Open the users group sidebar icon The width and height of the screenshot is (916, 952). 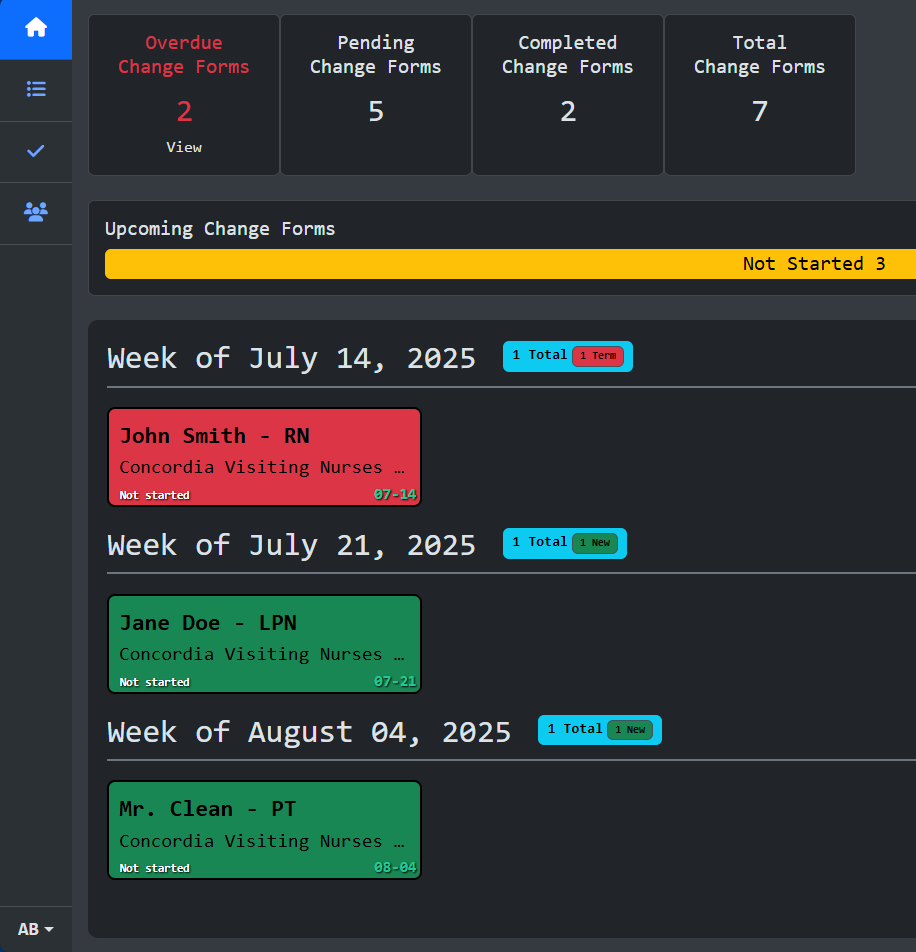[x=36, y=212]
